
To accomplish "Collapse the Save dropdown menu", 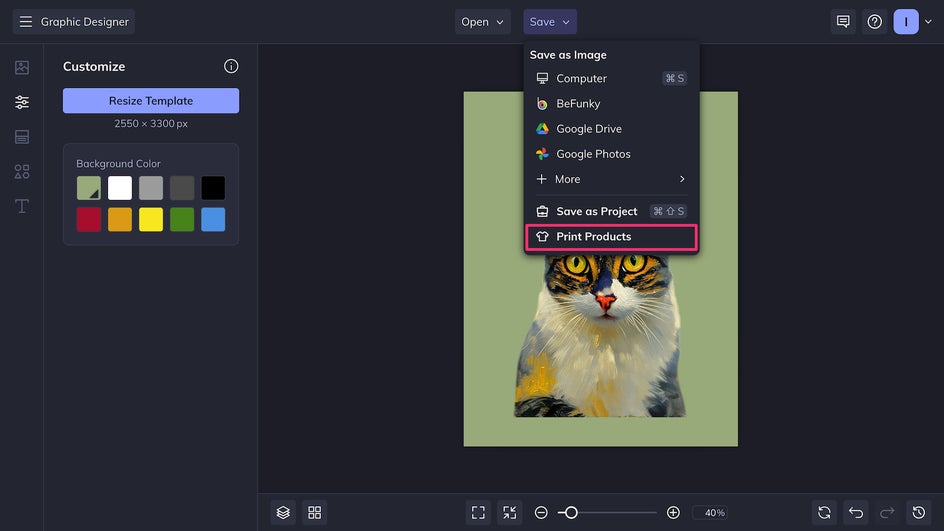I will 550,22.
